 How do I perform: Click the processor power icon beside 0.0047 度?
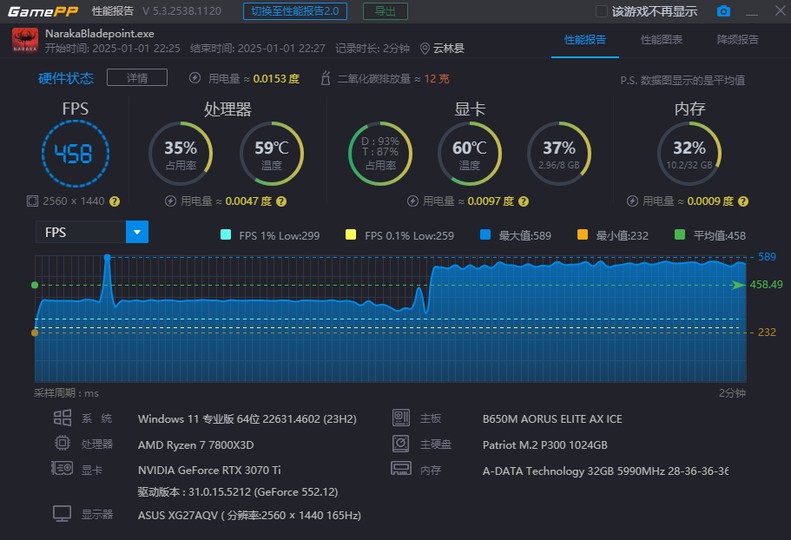coord(171,201)
